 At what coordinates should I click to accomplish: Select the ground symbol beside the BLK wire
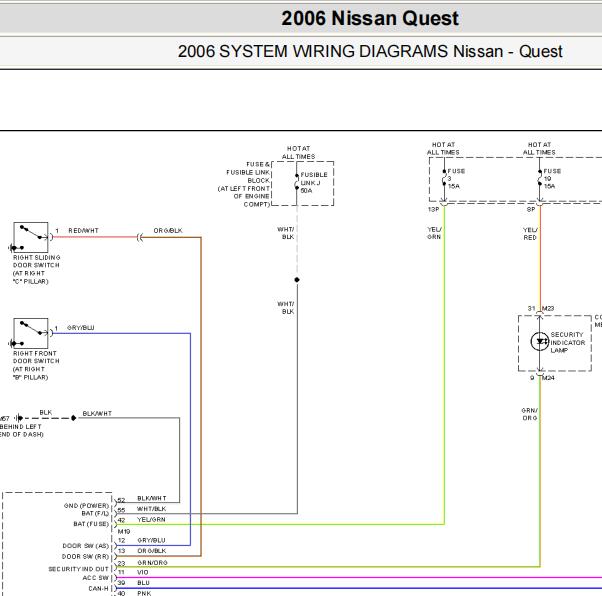point(18,418)
